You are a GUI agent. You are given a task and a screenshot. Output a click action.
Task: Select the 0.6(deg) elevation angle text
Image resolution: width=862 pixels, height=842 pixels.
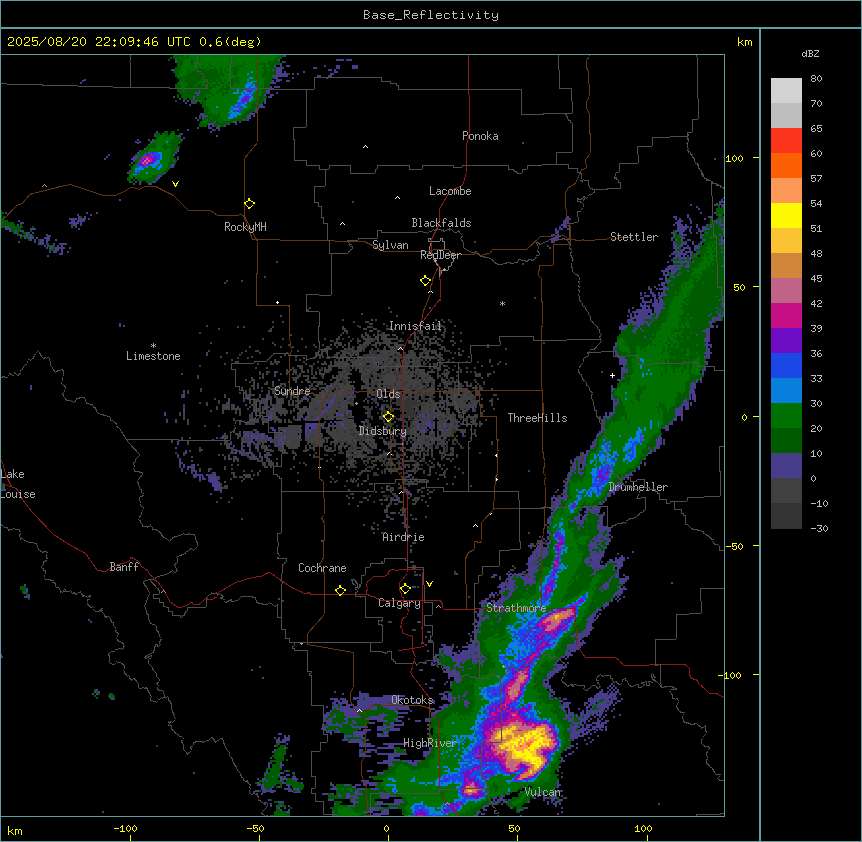pos(230,42)
